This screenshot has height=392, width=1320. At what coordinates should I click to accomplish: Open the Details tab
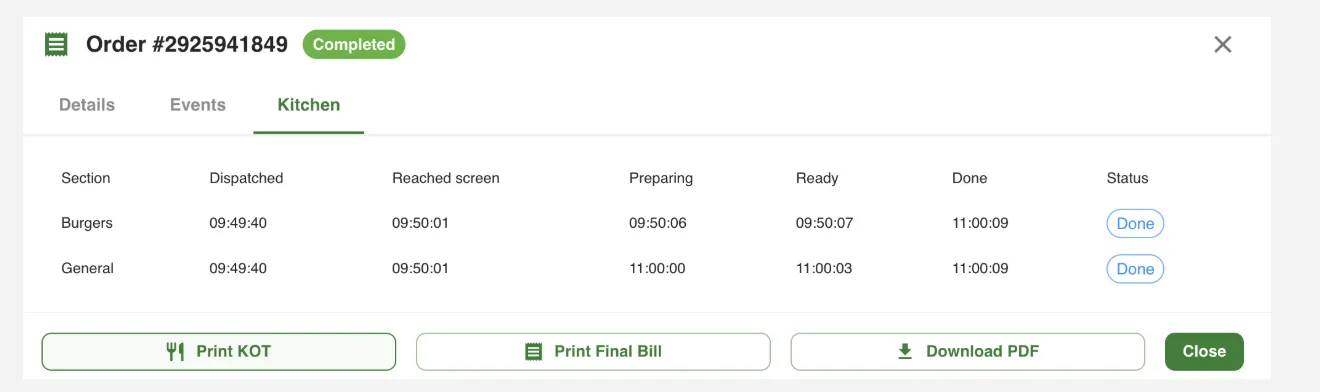(87, 105)
